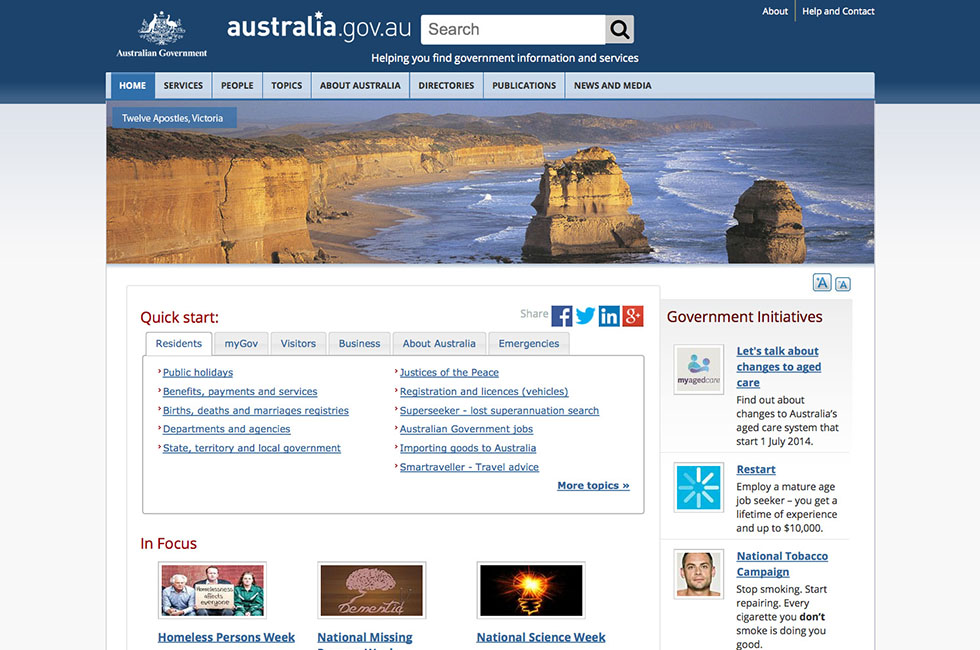This screenshot has height=650, width=980.
Task: Click the Australian Government crest logo
Action: click(162, 34)
